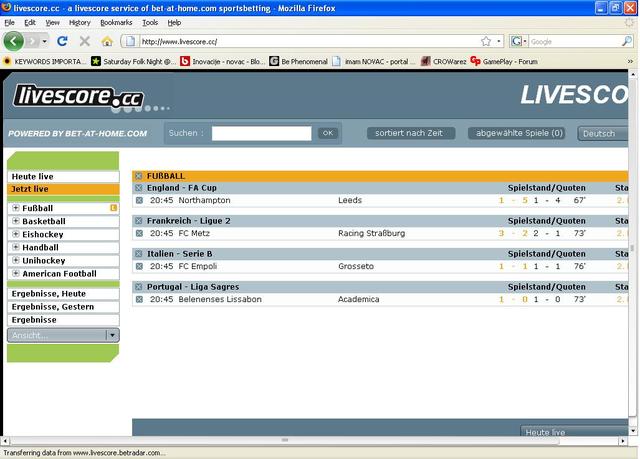Click the Suchen search field
The image size is (640, 459).
(x=262, y=133)
